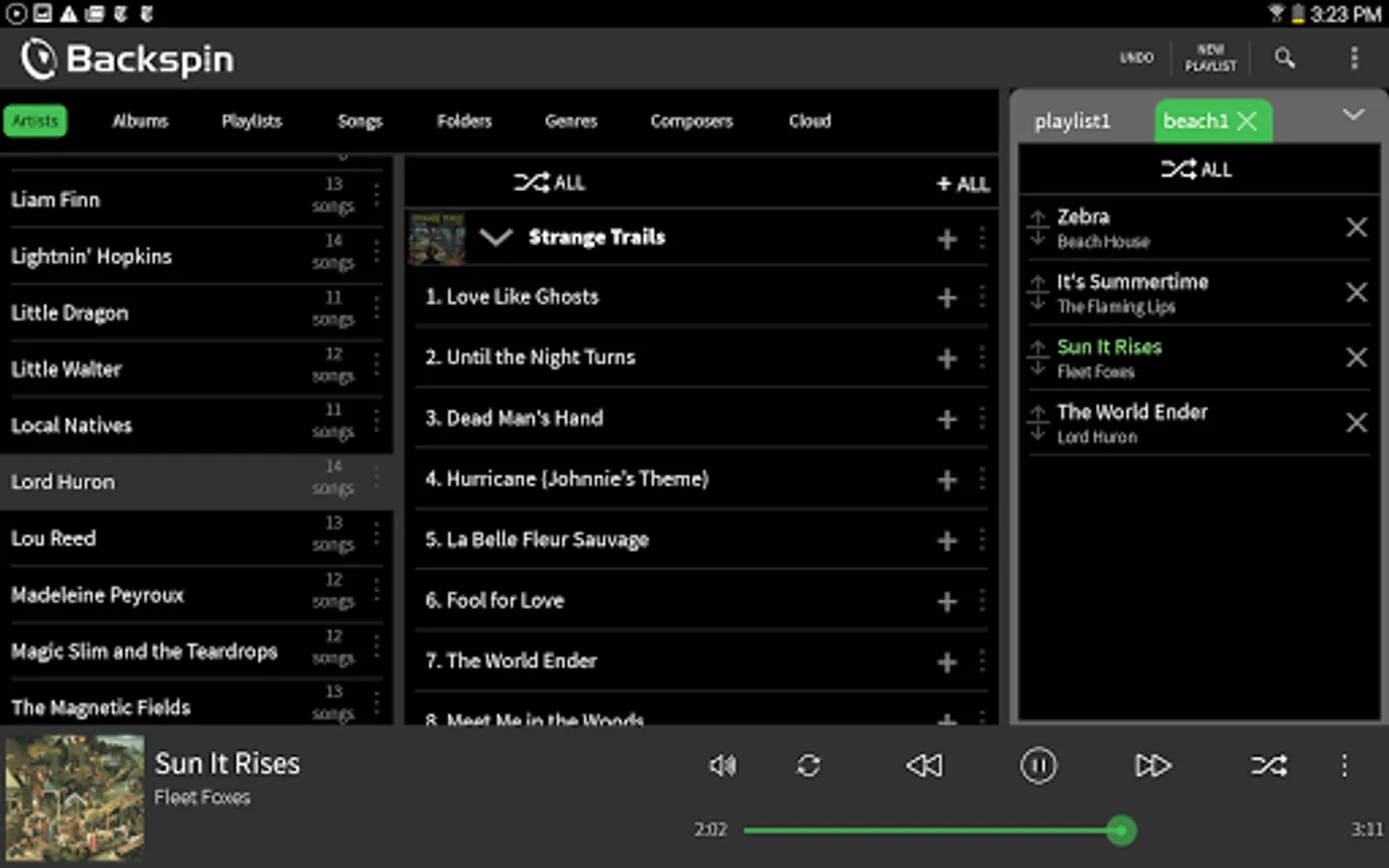Open the now-playing album art thumbnail

pos(74,797)
